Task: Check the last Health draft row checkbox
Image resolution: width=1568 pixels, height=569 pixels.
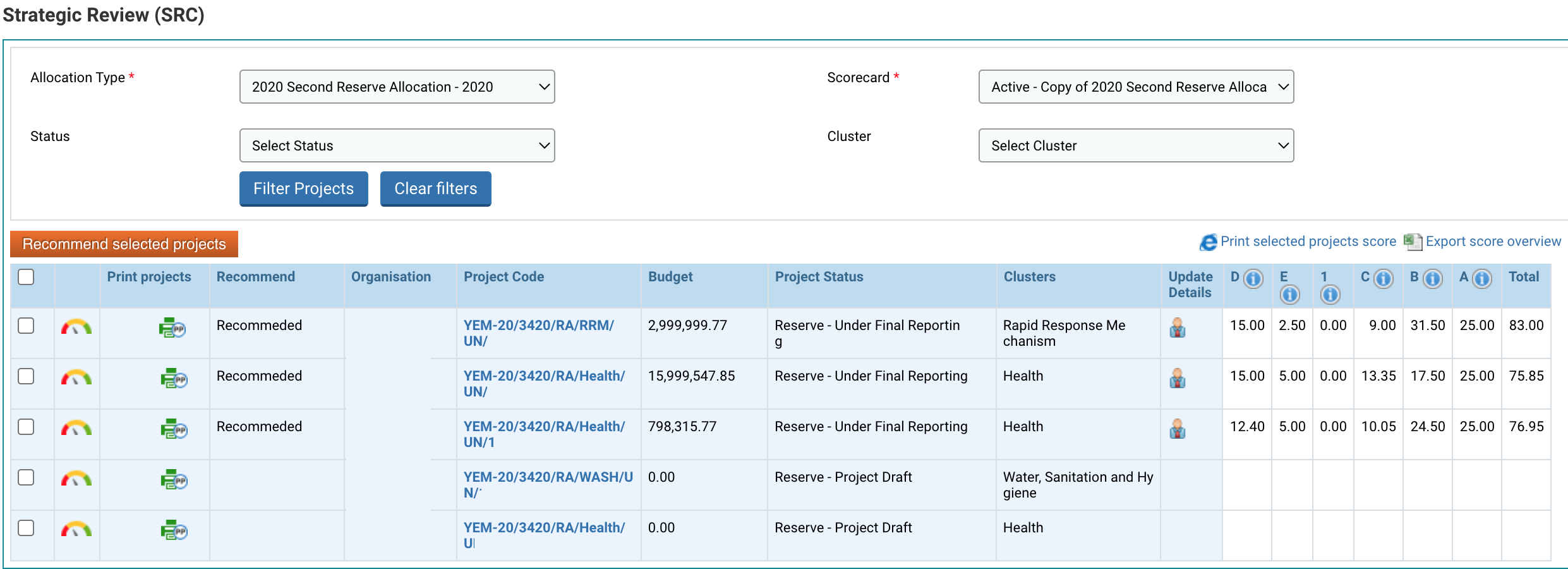Action: pyautogui.click(x=26, y=528)
